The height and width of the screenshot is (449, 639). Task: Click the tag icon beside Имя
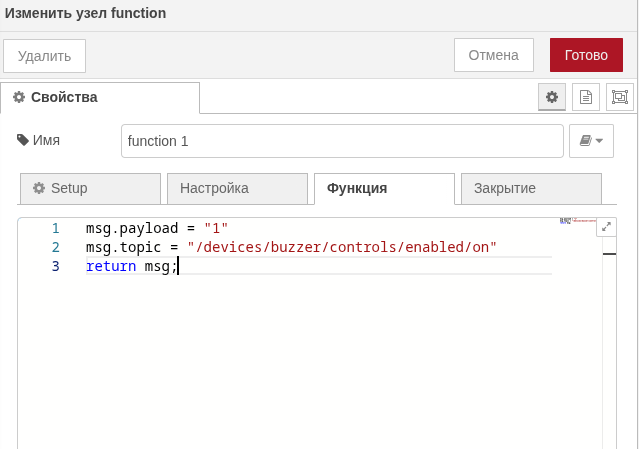pos(23,141)
